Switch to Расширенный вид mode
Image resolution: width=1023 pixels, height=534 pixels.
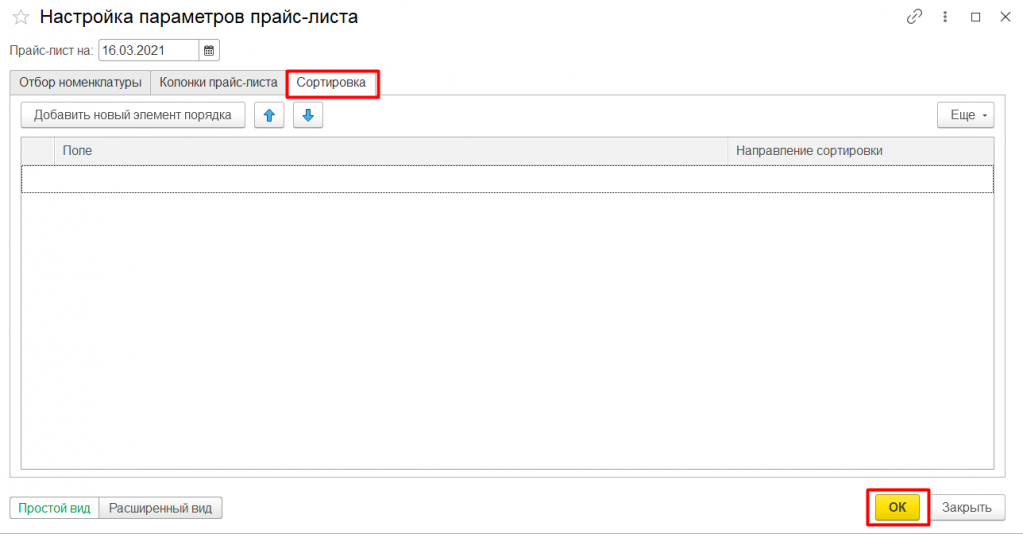(160, 508)
